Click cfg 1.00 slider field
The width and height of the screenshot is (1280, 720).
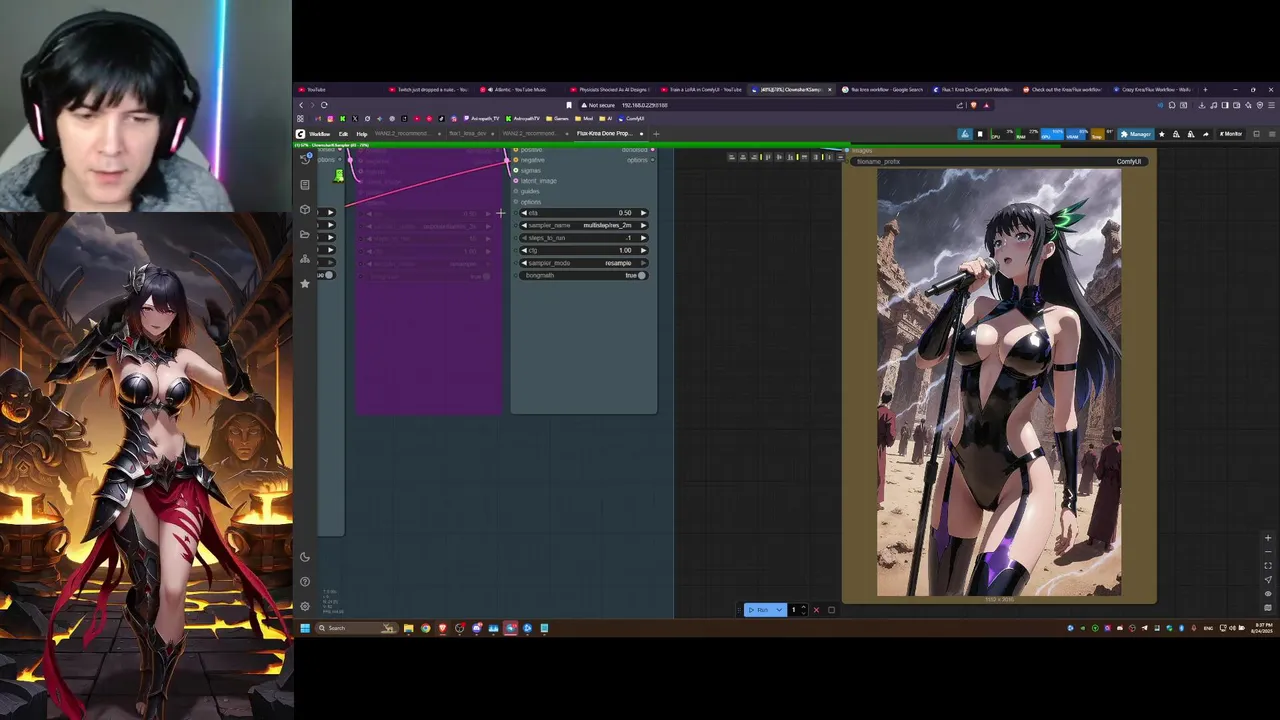pos(584,250)
